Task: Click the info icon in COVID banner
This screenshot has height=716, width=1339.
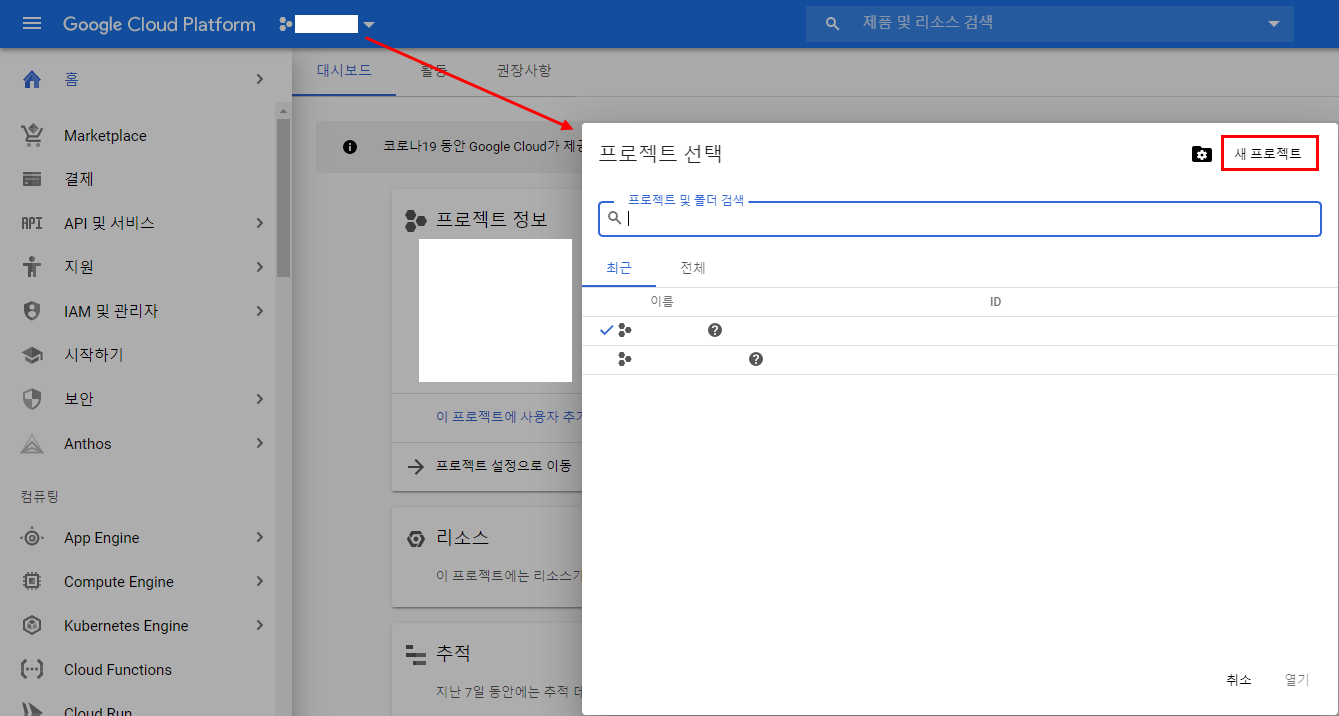Action: (350, 147)
